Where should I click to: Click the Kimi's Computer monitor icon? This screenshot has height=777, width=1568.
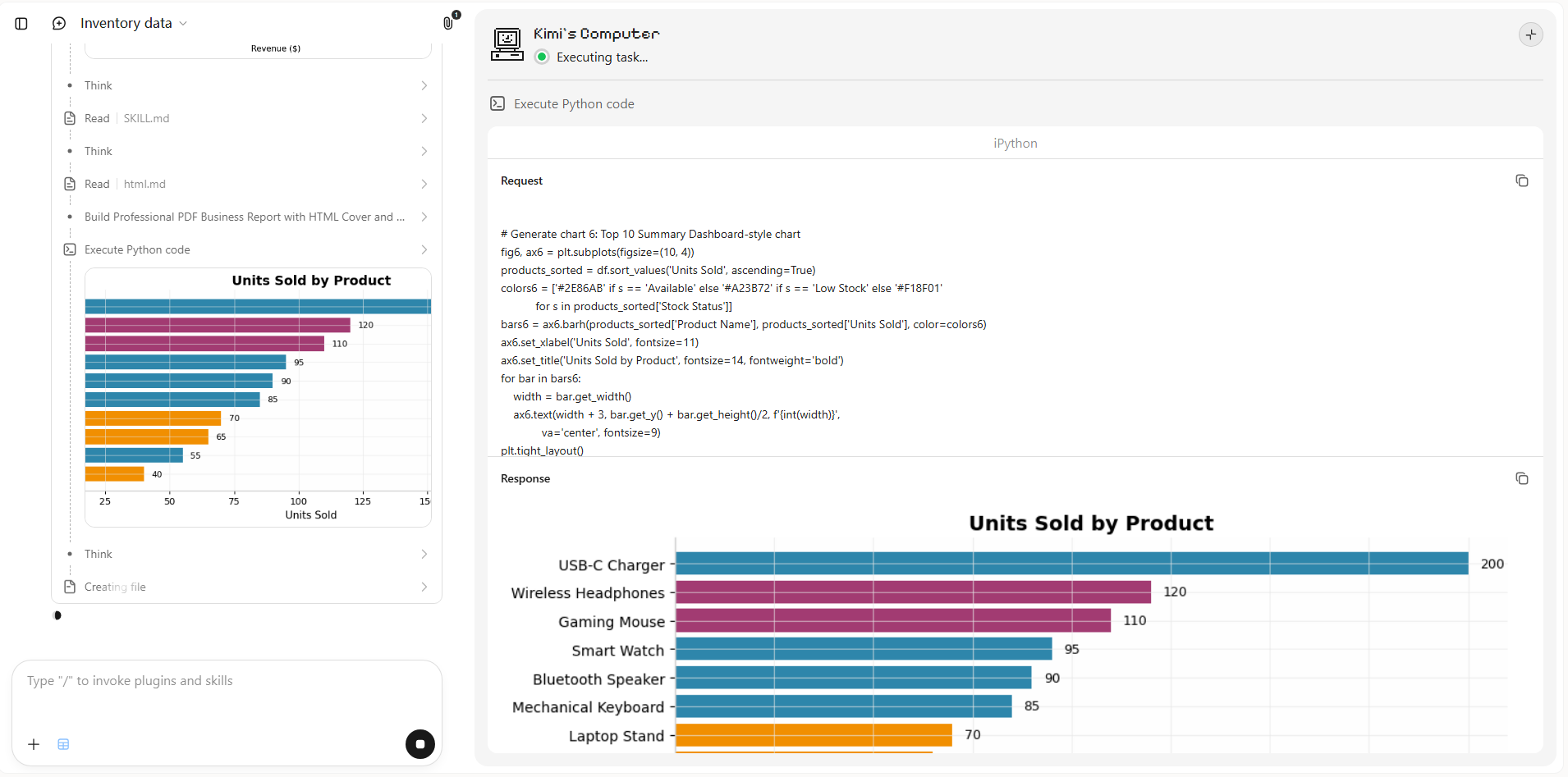point(507,44)
